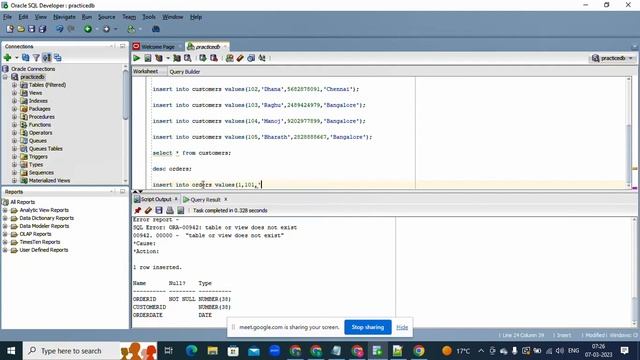Viewport: 640px width, 360px height.
Task: Switch to the Welcome Page tab
Action: [157, 47]
